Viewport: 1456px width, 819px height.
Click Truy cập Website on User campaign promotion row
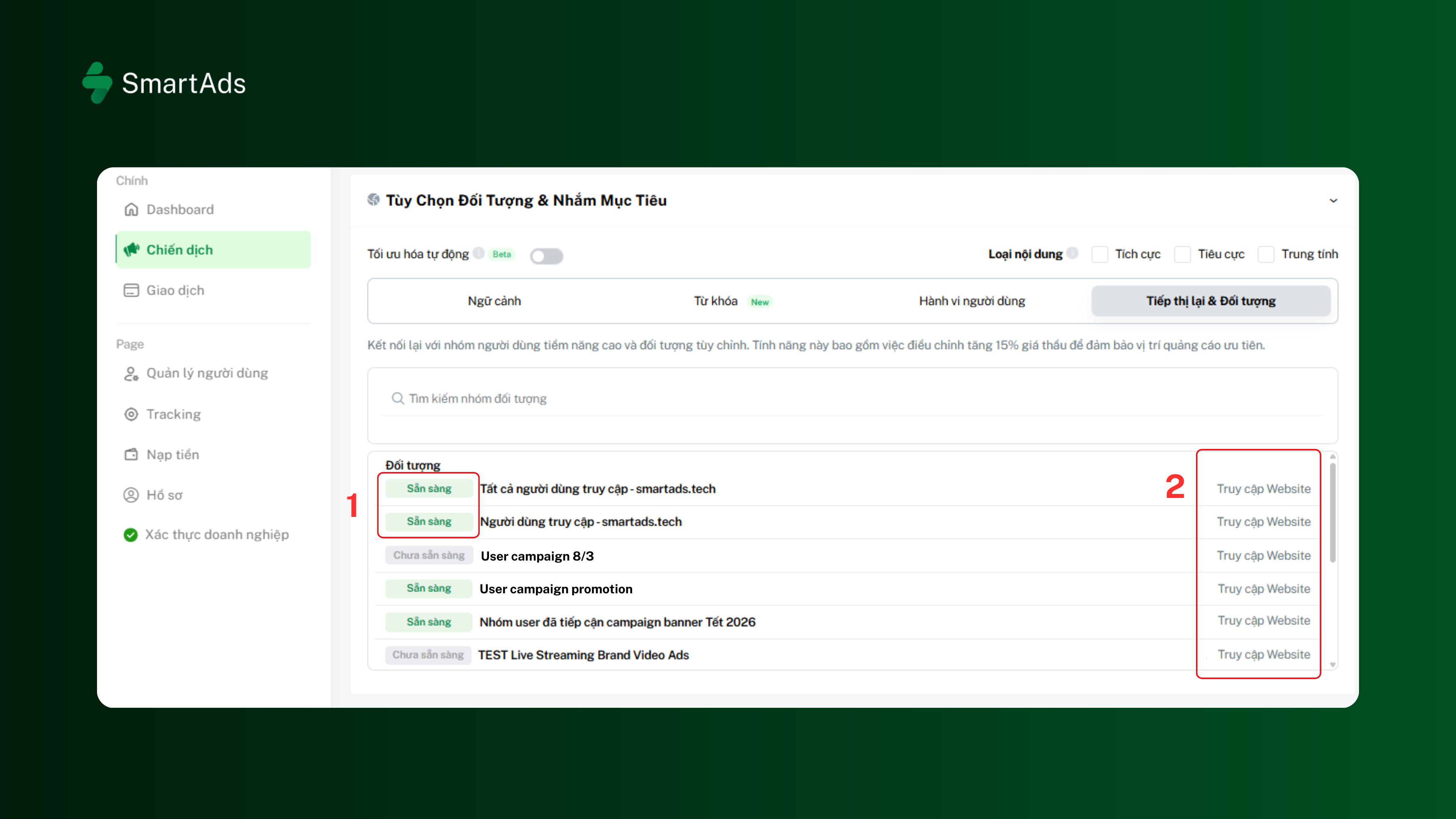click(x=1264, y=589)
